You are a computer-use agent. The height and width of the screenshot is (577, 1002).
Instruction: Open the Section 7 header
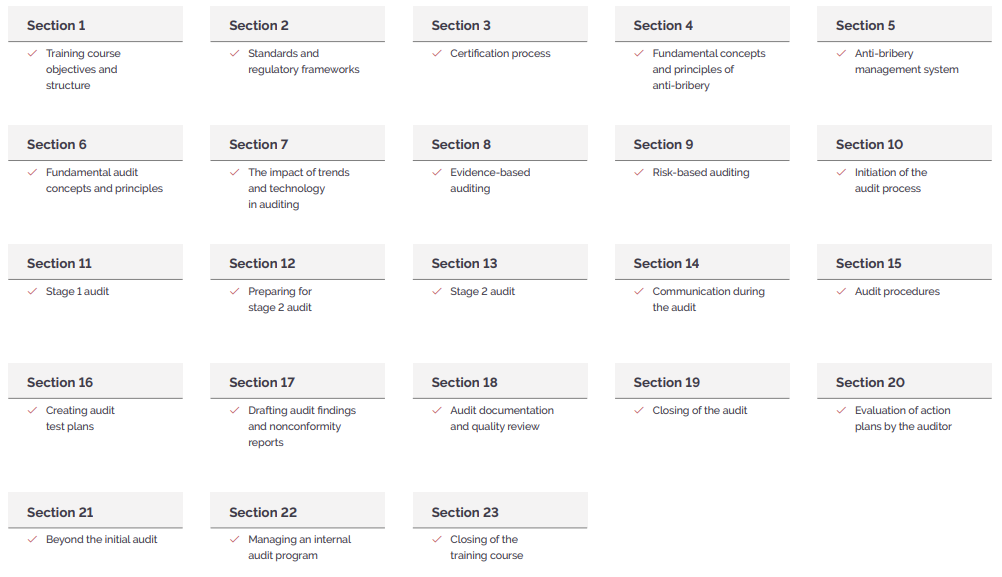[x=298, y=143]
